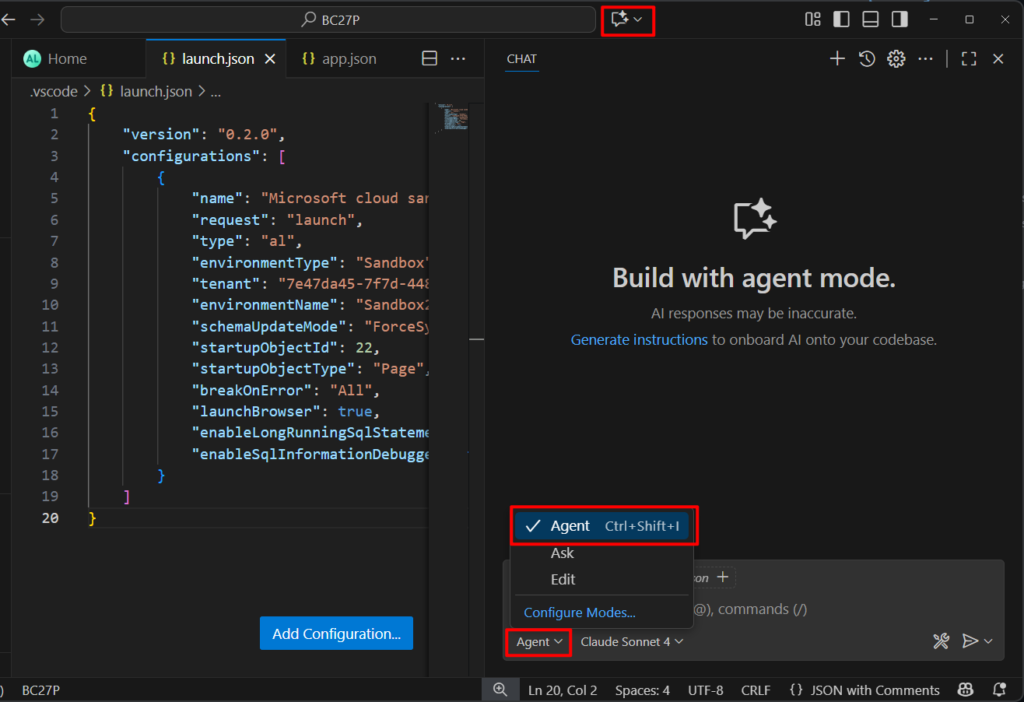Open the Copilot chat icon in title bar
This screenshot has width=1024, height=702.
[620, 19]
